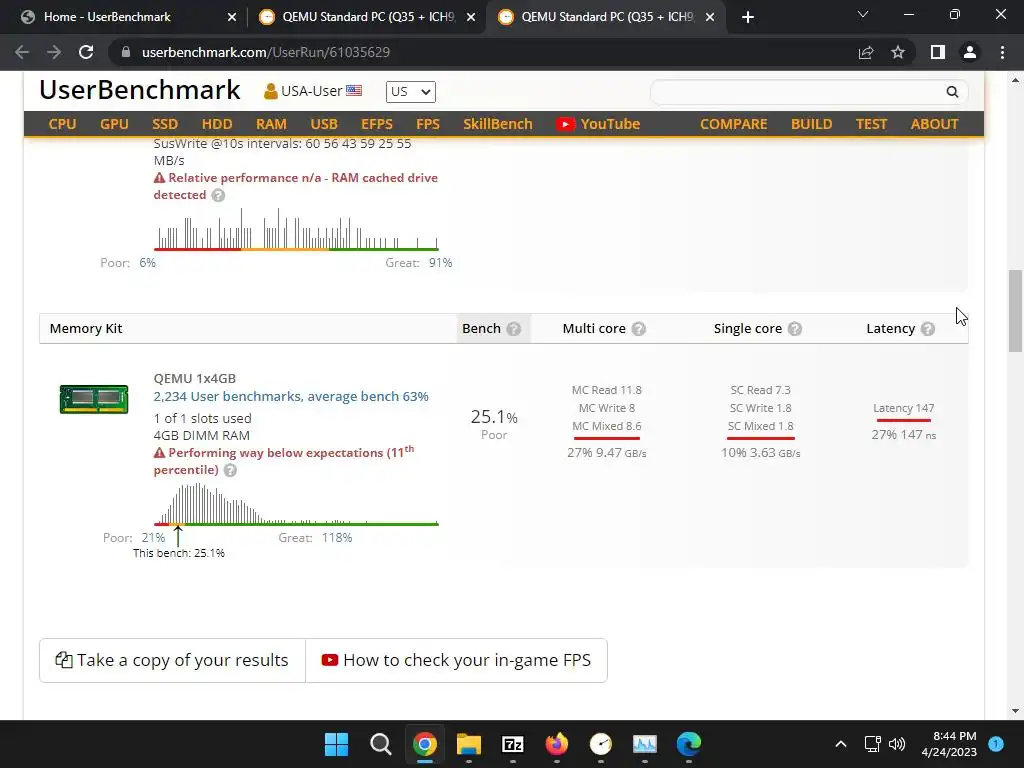Open a new browser tab

748,17
